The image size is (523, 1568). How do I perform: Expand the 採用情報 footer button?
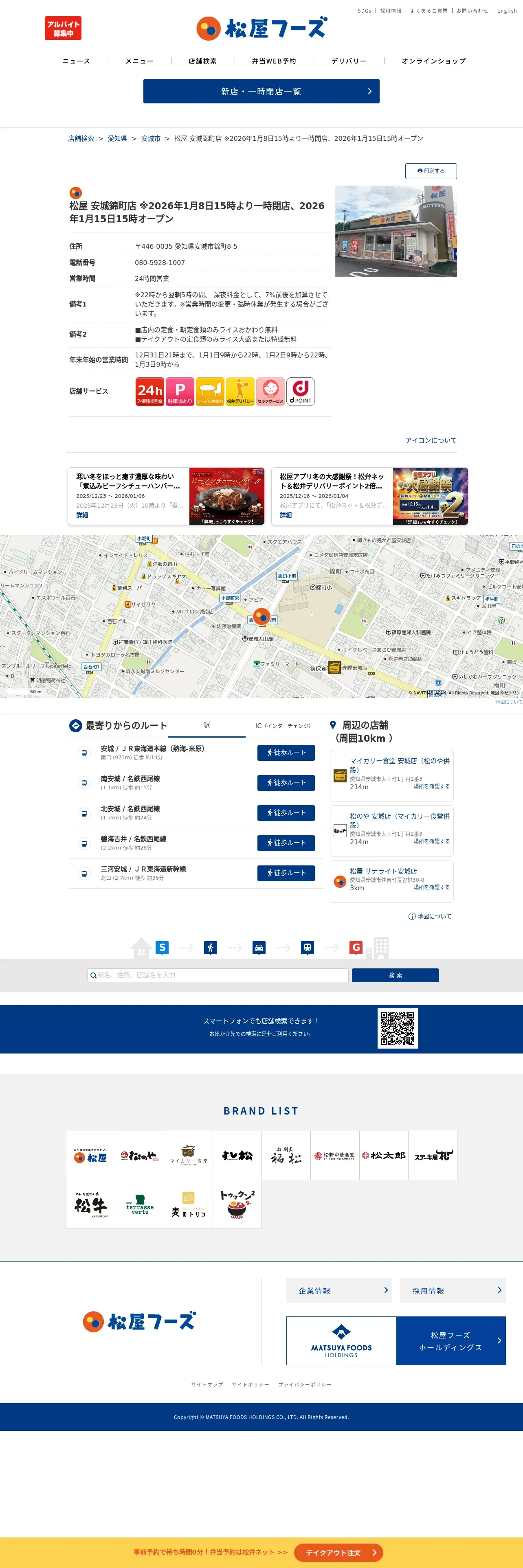(453, 1290)
